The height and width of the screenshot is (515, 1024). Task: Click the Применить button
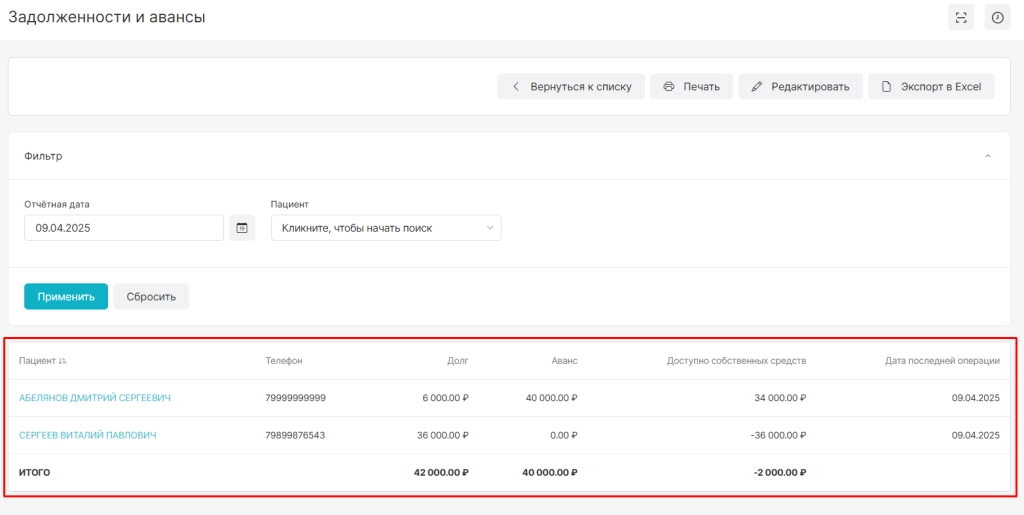(66, 296)
